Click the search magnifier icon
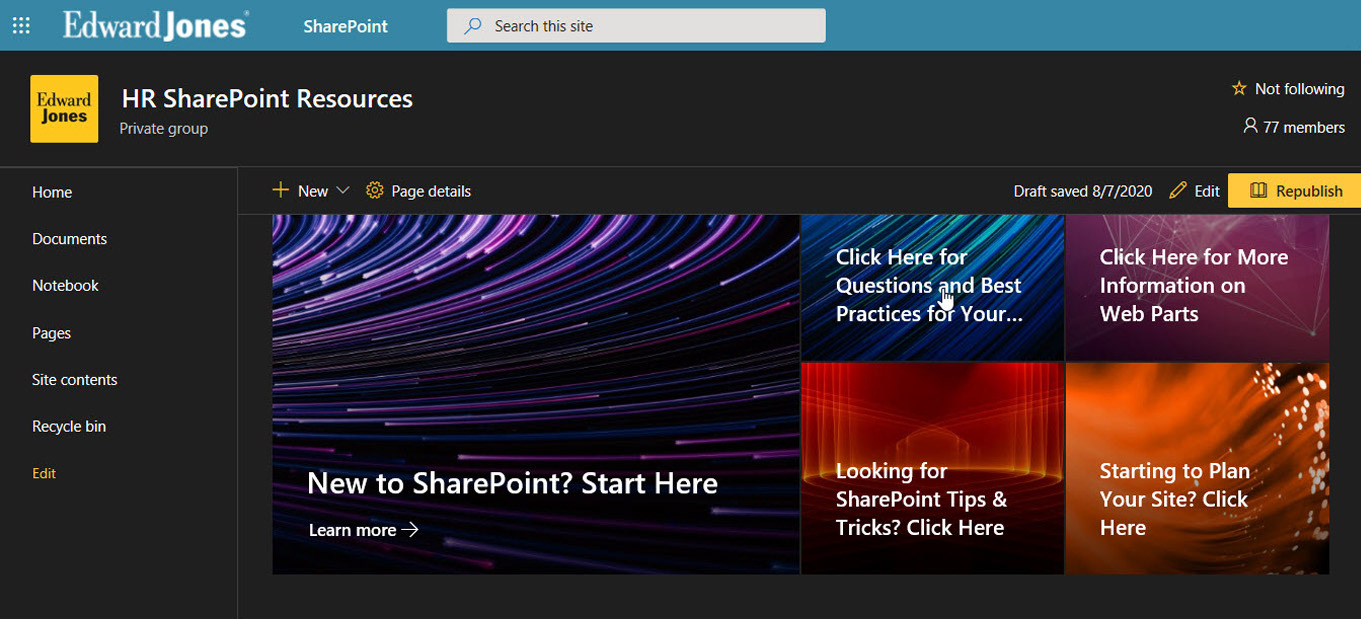This screenshot has height=619, width=1361. tap(473, 26)
